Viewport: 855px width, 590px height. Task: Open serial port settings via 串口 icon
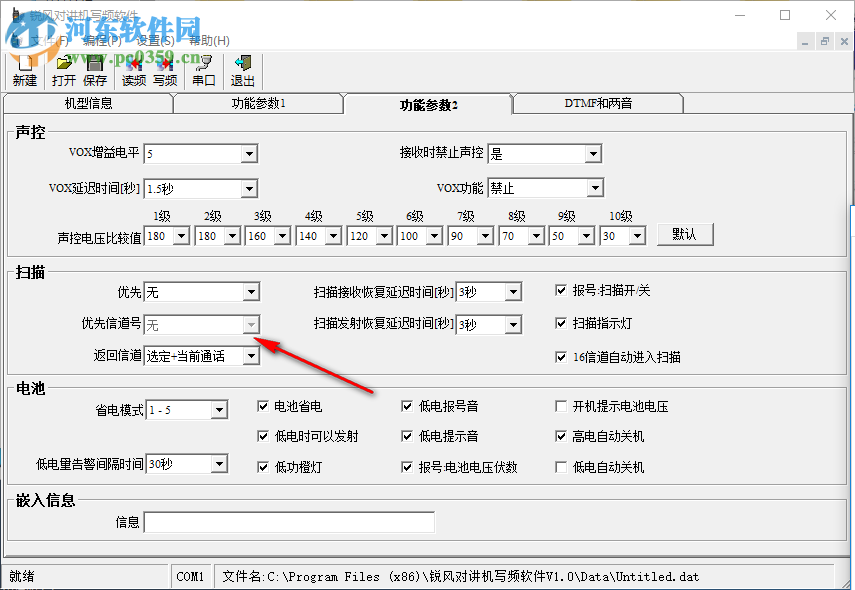coord(205,70)
